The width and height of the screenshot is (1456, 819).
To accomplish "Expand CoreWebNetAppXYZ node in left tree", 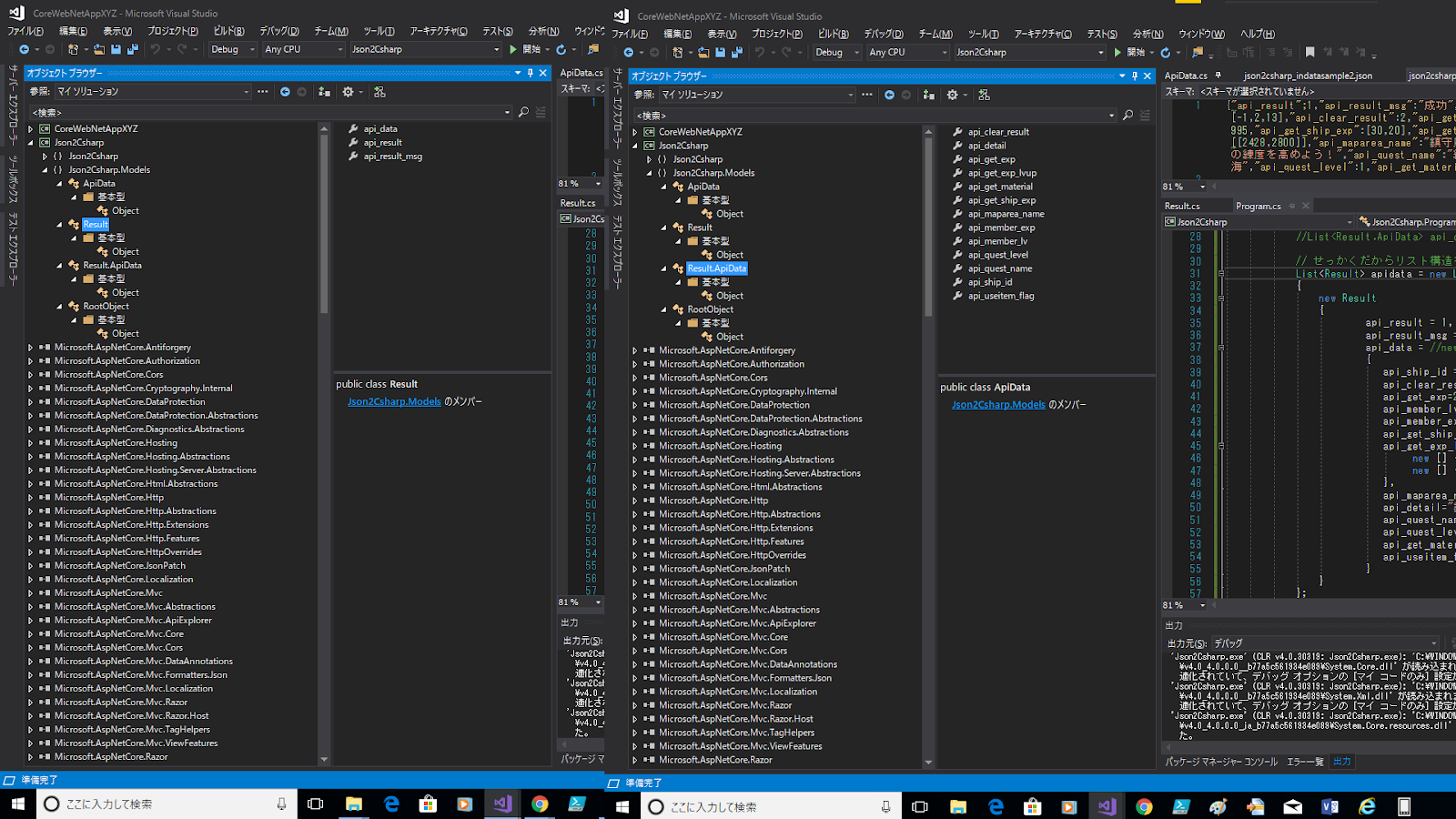I will tap(31, 129).
